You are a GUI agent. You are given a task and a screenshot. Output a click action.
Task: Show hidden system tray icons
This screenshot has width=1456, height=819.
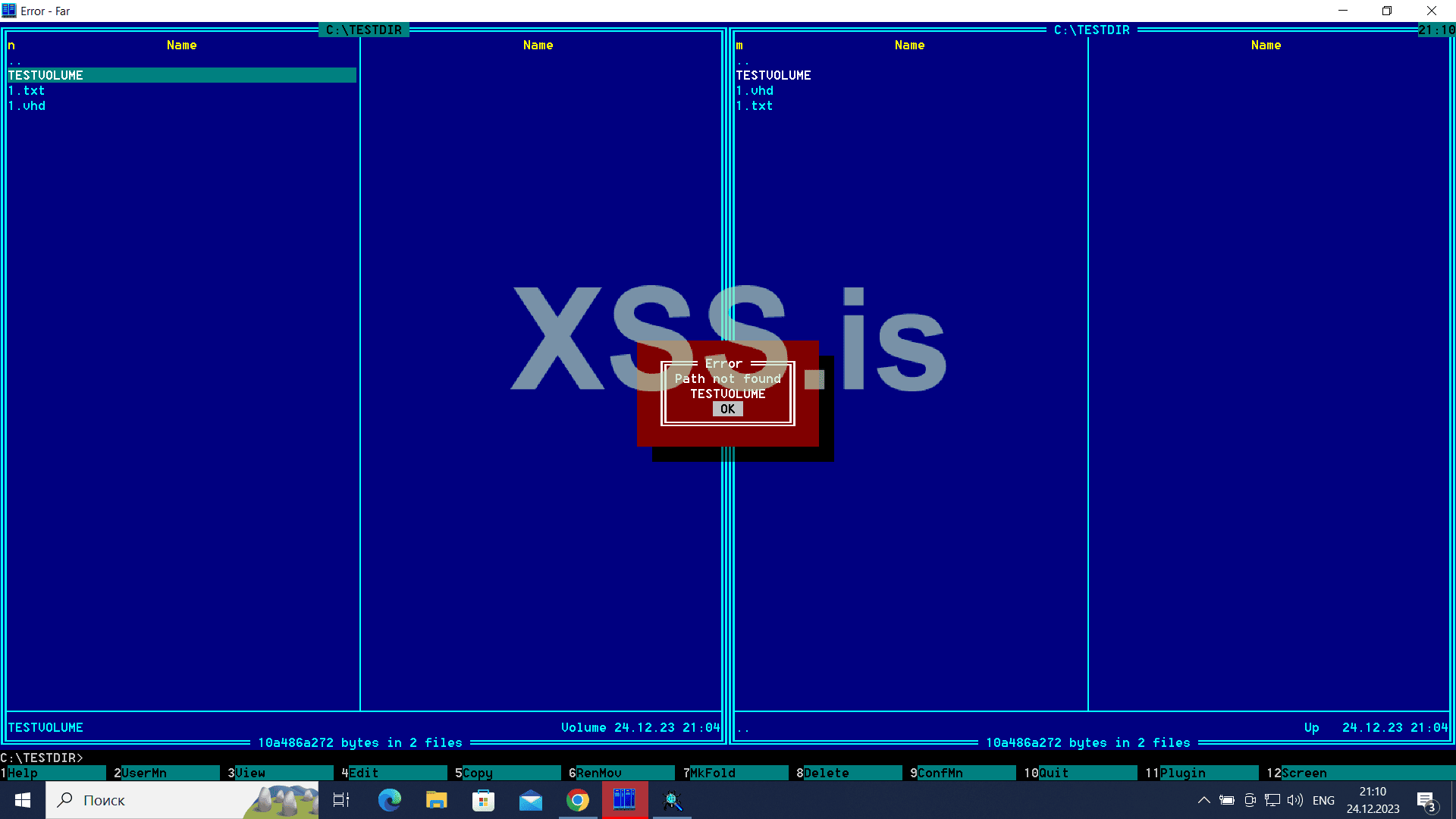pyautogui.click(x=1203, y=800)
